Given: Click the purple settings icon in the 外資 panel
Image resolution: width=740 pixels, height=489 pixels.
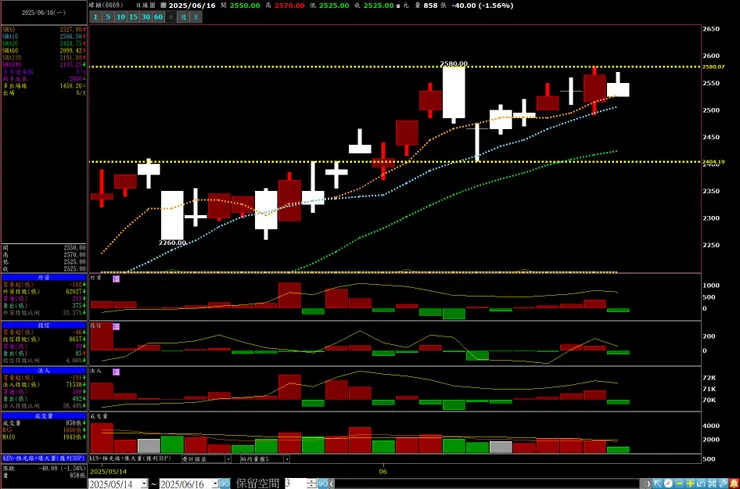Looking at the screenshot, I should point(116,279).
